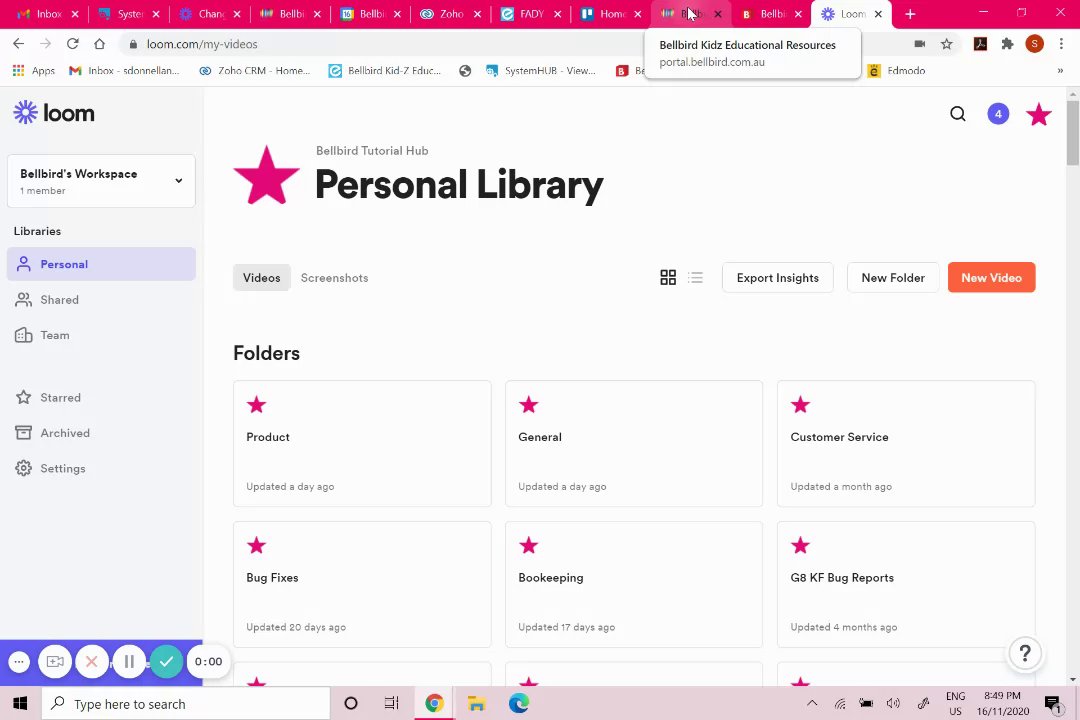The height and width of the screenshot is (720, 1080).
Task: Create a New Folder
Action: click(x=893, y=278)
